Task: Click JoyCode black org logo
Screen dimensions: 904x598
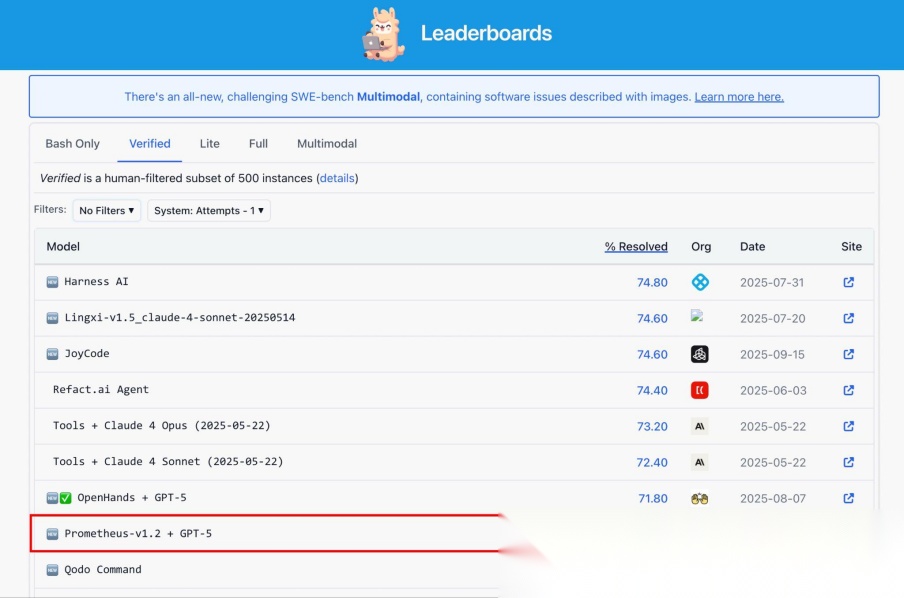Action: (x=700, y=354)
